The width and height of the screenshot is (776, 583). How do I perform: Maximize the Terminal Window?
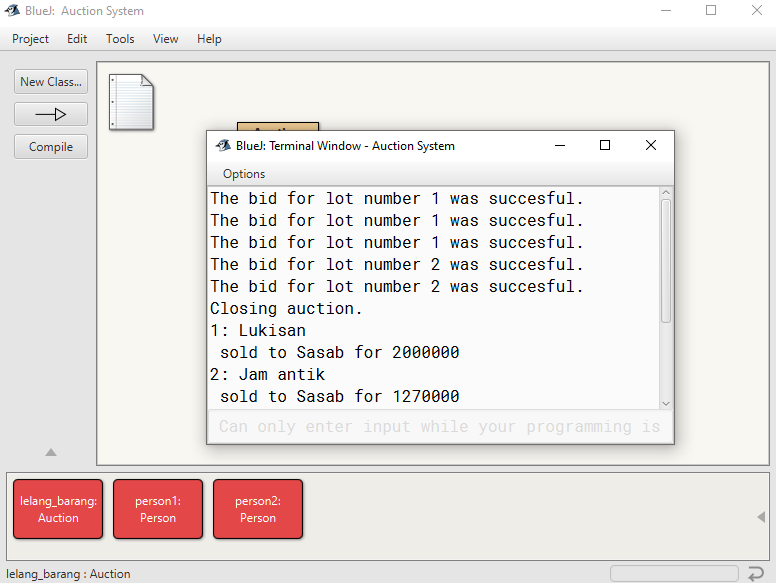click(605, 145)
